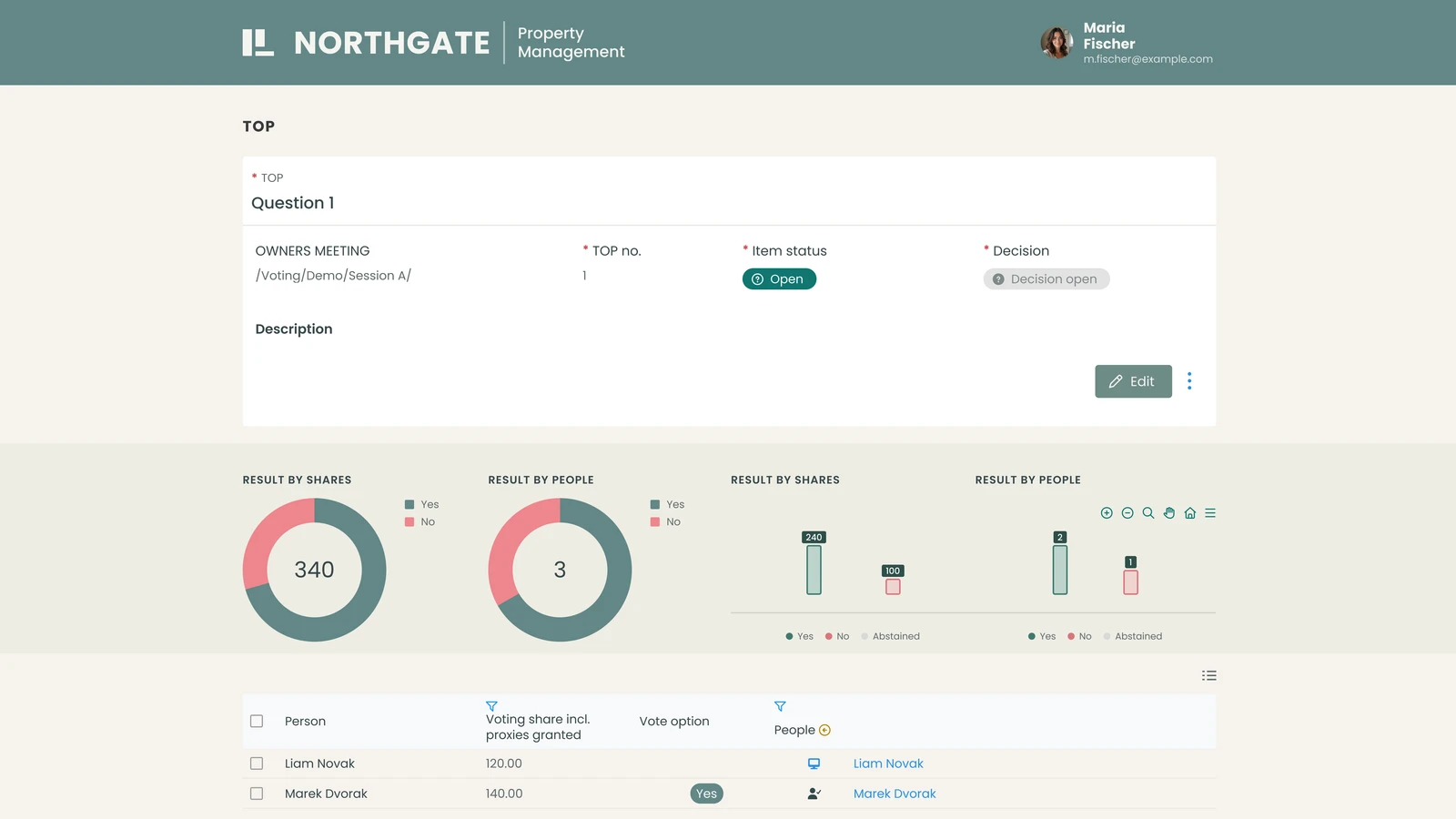This screenshot has height=819, width=1456.
Task: Click filter icon above People column
Action: [780, 706]
